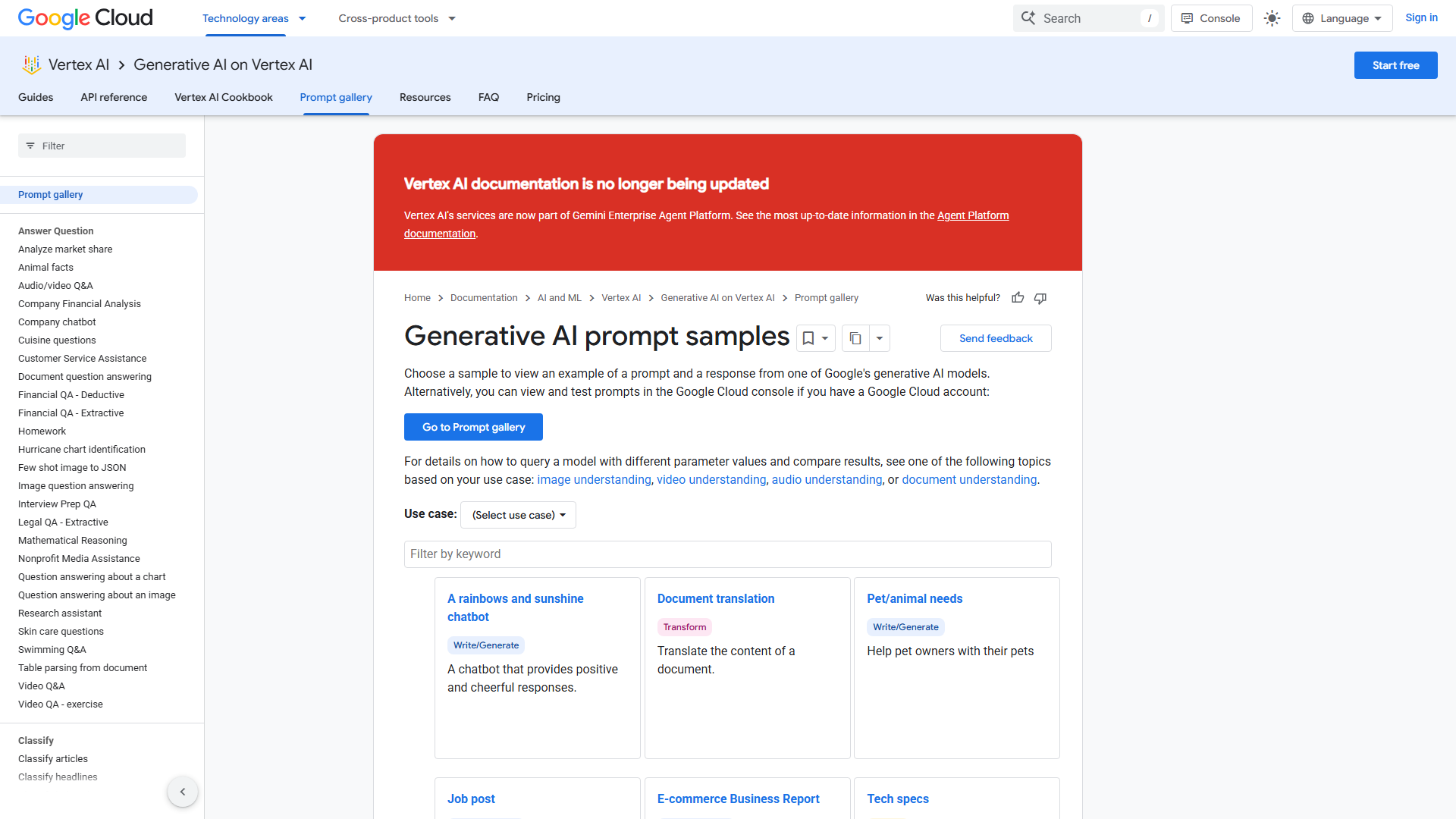Follow the Agent Platform documentation link

(973, 215)
